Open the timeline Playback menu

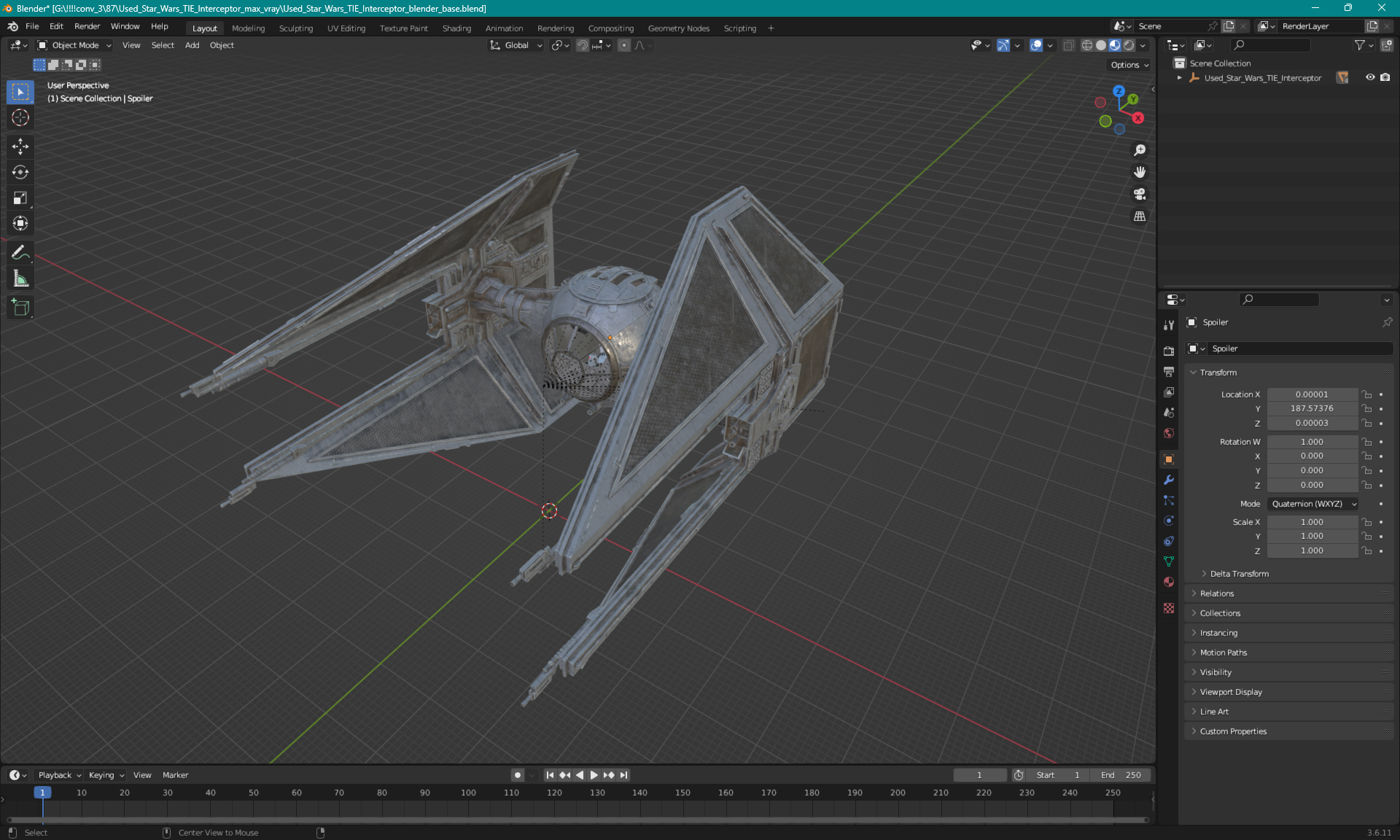click(59, 775)
